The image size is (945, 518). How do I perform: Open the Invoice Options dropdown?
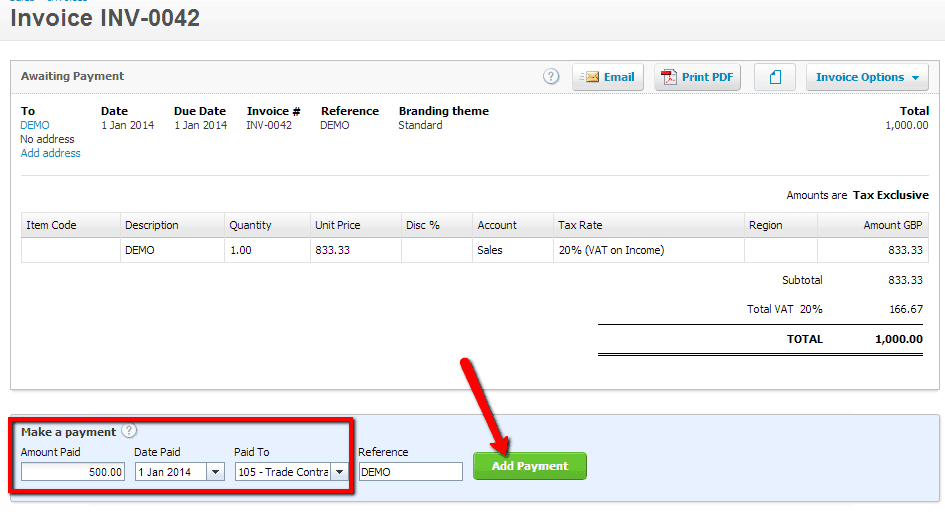tap(867, 77)
